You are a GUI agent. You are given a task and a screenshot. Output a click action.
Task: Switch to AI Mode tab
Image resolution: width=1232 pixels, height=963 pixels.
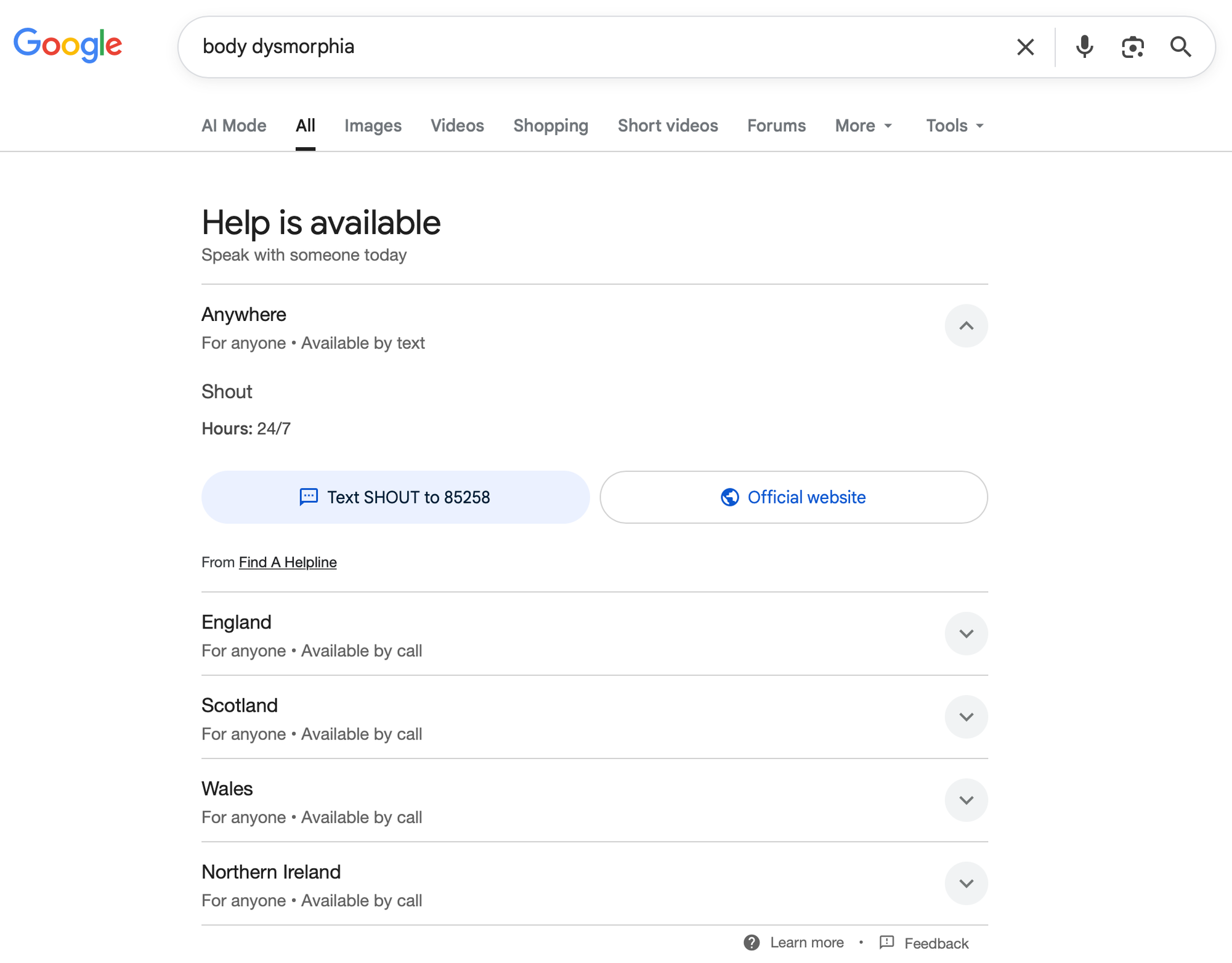click(234, 126)
